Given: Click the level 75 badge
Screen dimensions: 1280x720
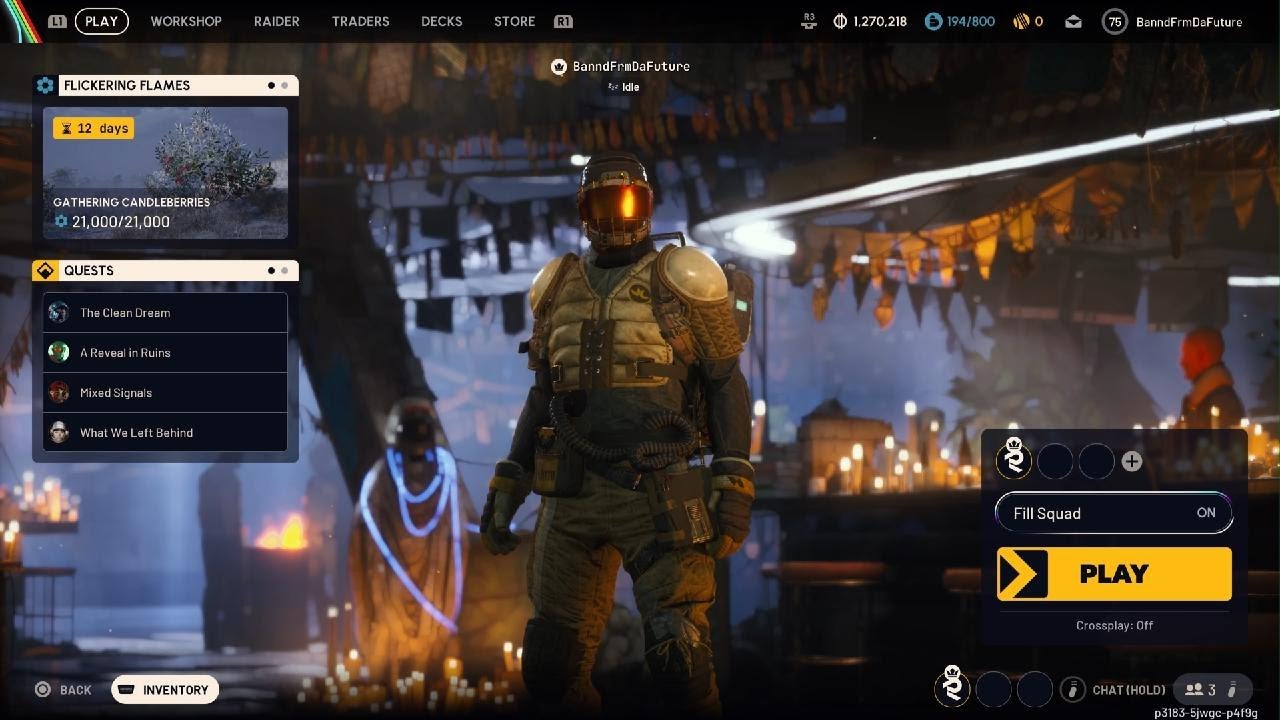Looking at the screenshot, I should (x=1114, y=21).
